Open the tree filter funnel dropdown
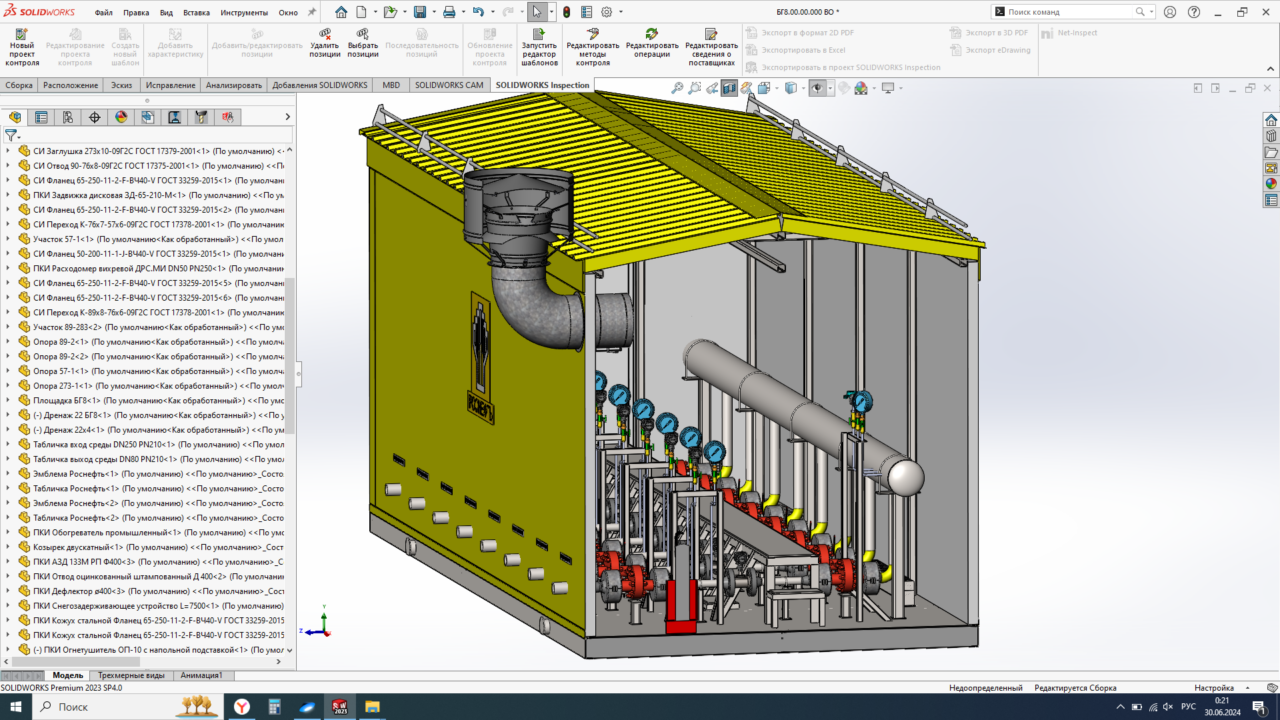 point(12,135)
